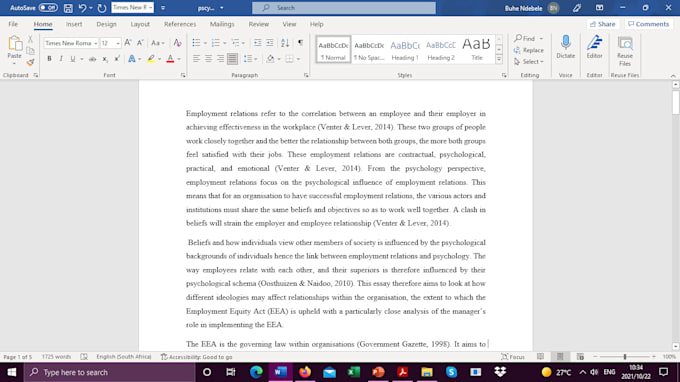Redo the last action
This screenshot has height=382, width=680.
coord(102,8)
